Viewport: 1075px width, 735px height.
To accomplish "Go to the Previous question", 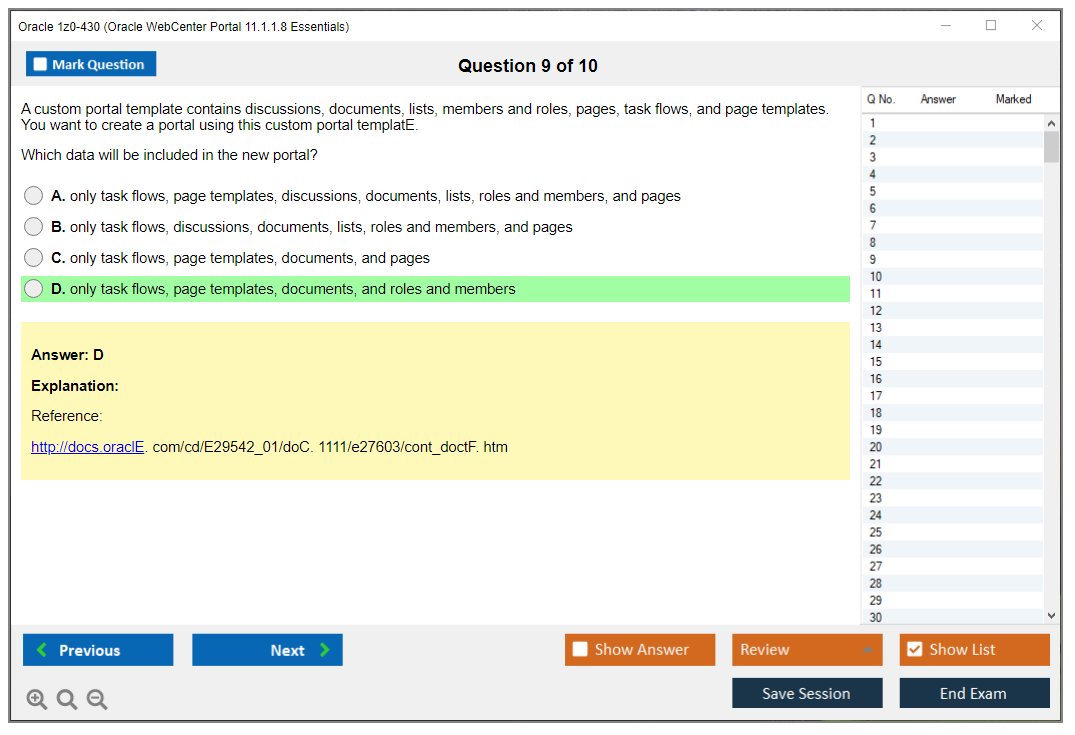I will [x=98, y=650].
